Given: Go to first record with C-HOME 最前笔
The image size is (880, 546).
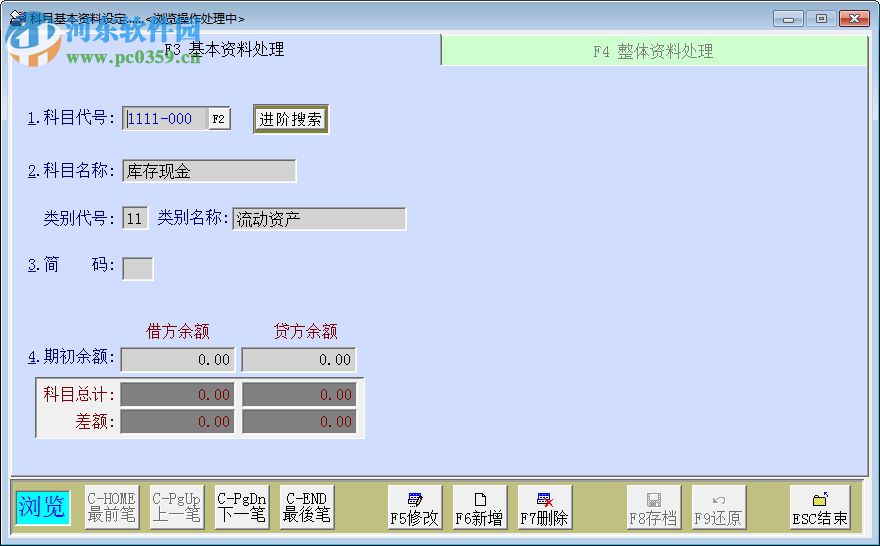Looking at the screenshot, I should tap(112, 507).
